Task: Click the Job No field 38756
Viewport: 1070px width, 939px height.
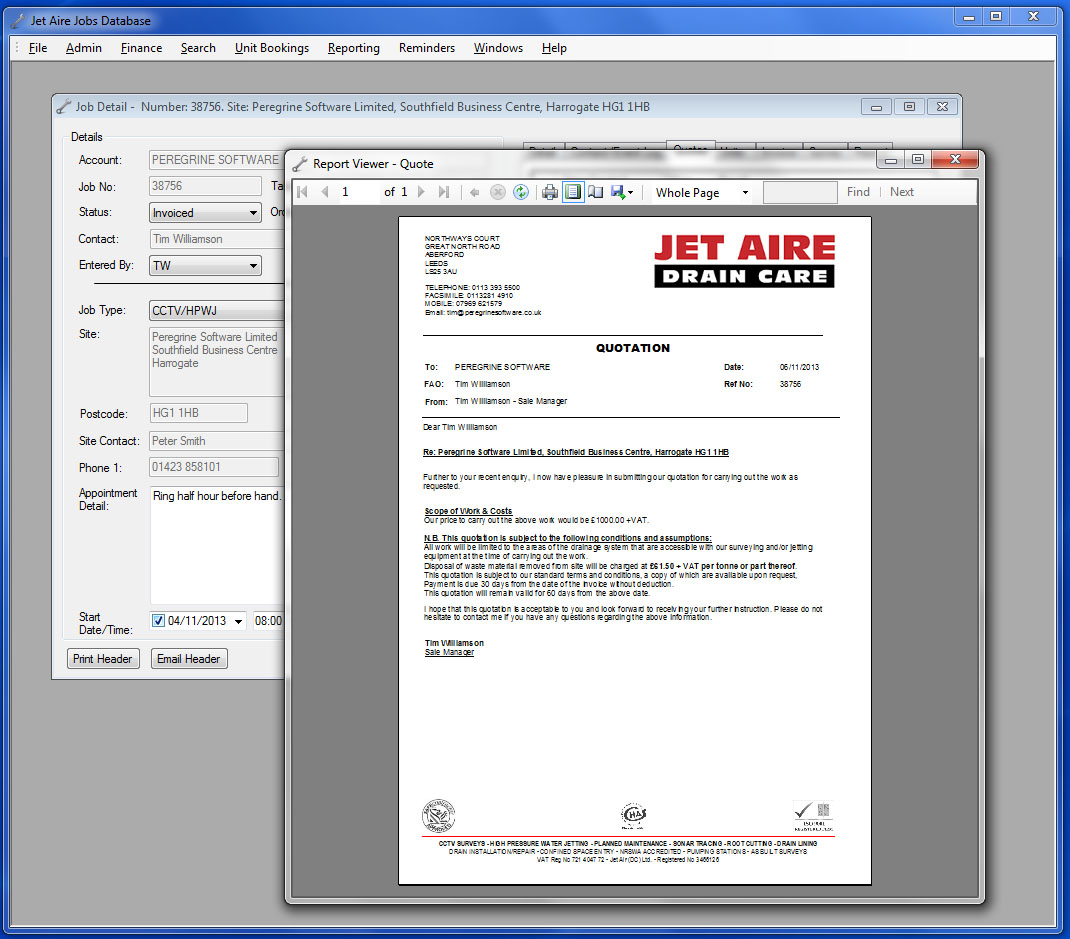Action: (x=205, y=186)
